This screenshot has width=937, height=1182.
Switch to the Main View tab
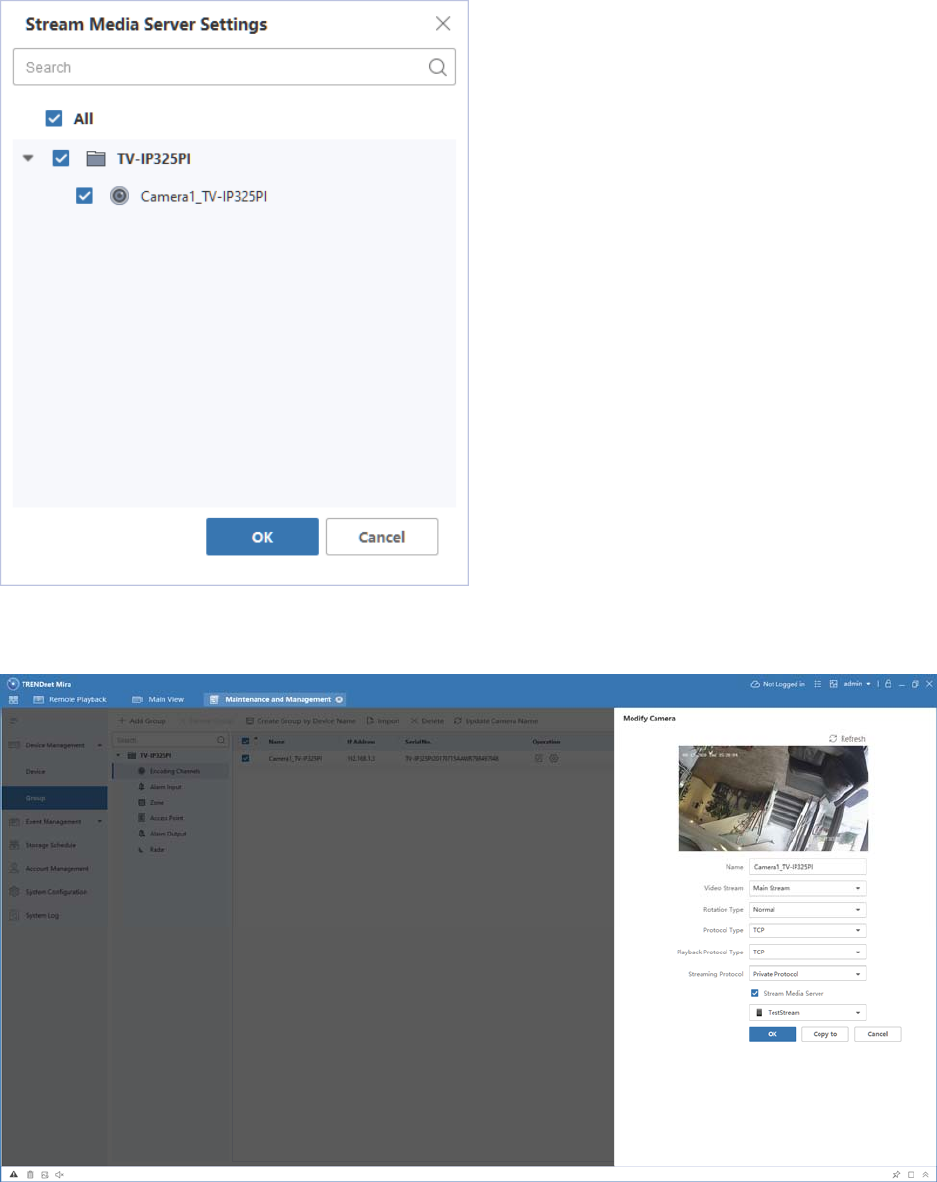pos(158,700)
